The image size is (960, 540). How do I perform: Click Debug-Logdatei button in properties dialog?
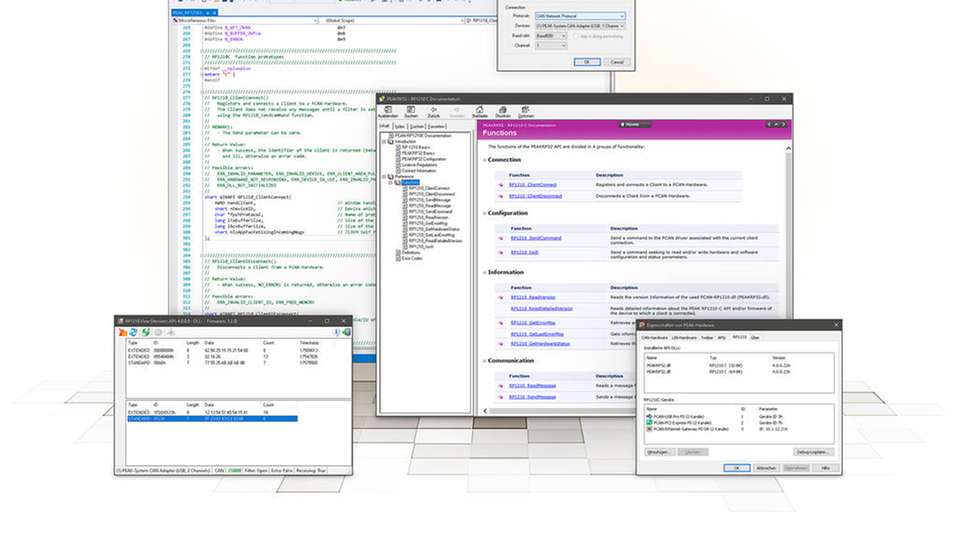(x=813, y=452)
